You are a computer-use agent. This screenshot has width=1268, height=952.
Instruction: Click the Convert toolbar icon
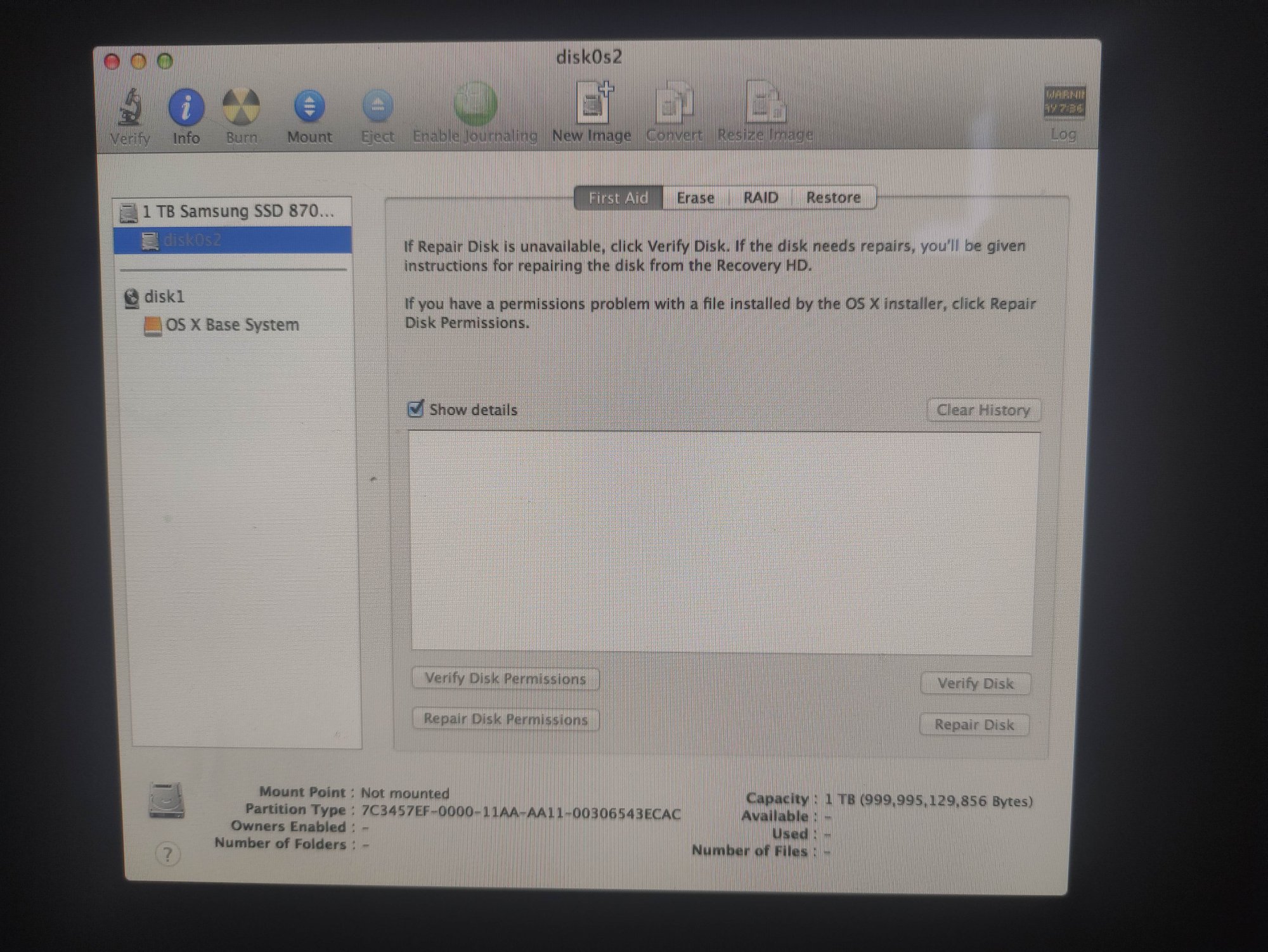click(x=674, y=103)
